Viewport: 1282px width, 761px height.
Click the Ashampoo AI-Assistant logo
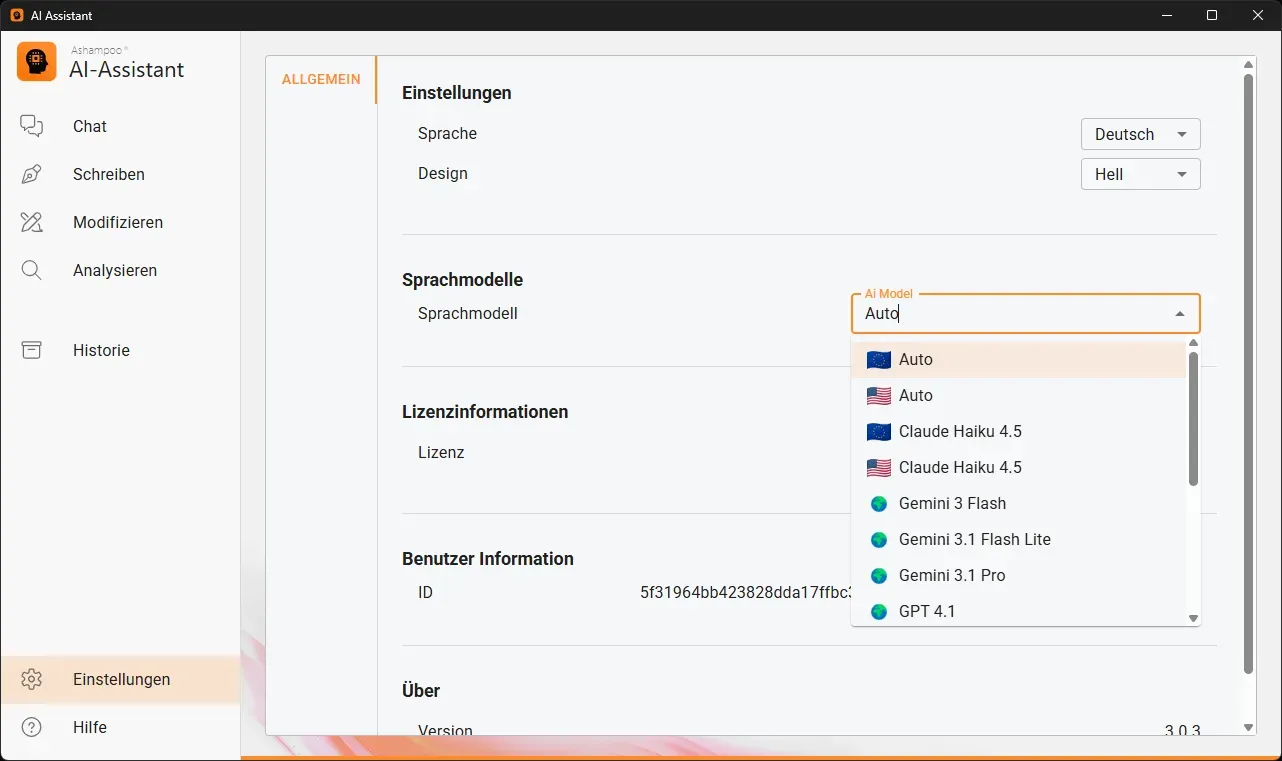(x=37, y=62)
